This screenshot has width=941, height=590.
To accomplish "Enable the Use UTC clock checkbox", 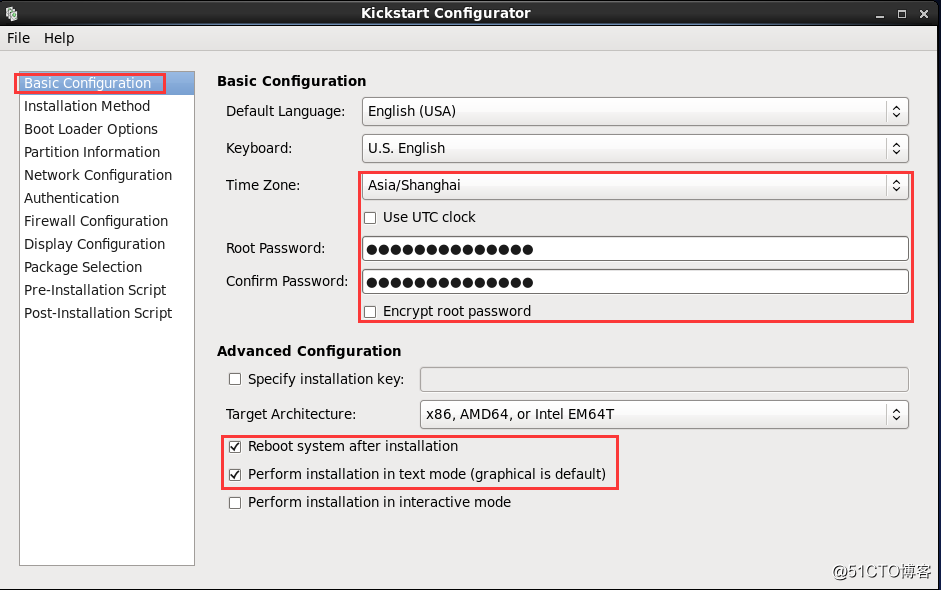I will [370, 218].
